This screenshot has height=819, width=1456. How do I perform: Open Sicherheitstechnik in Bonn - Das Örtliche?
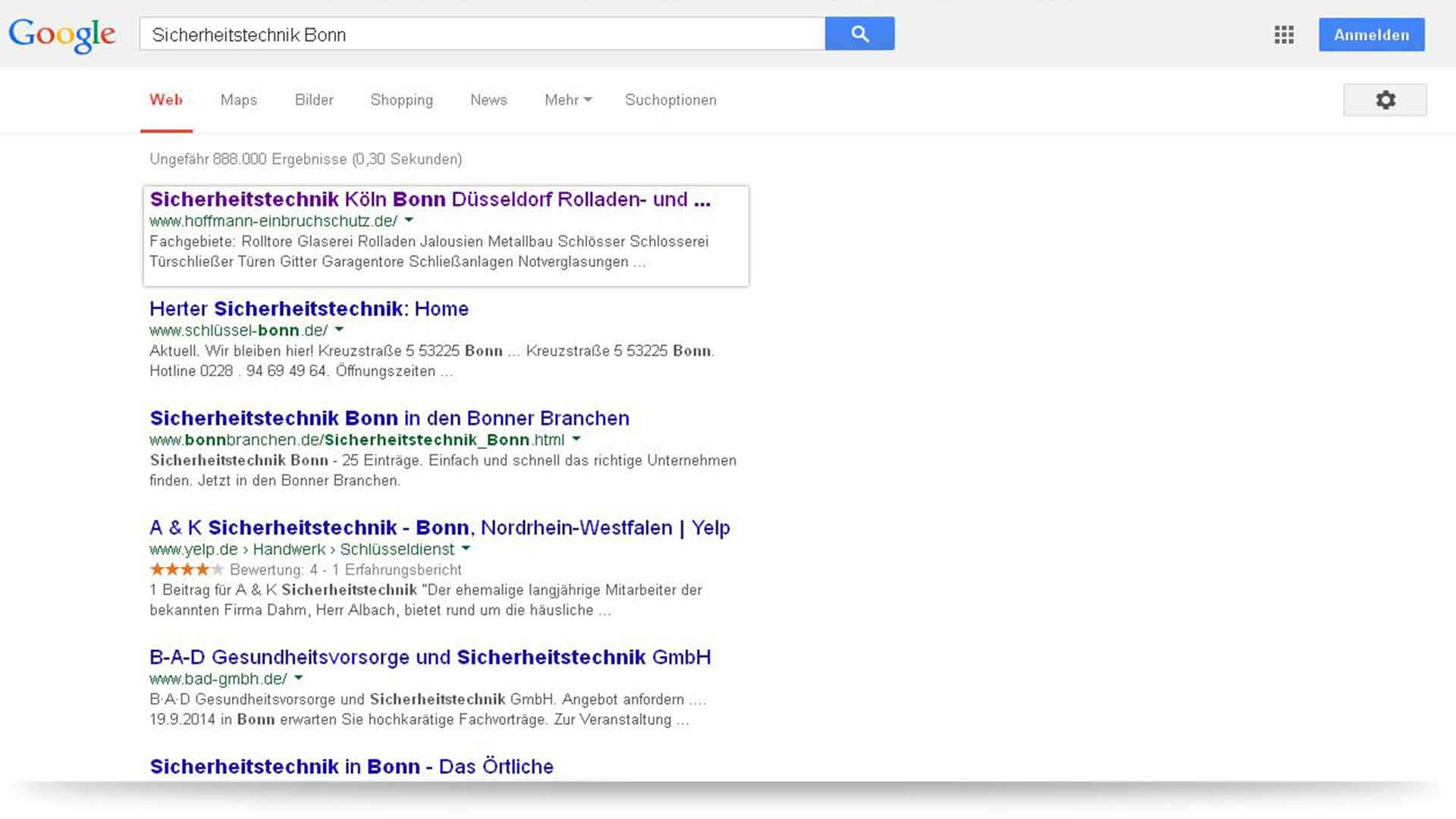pos(351,767)
